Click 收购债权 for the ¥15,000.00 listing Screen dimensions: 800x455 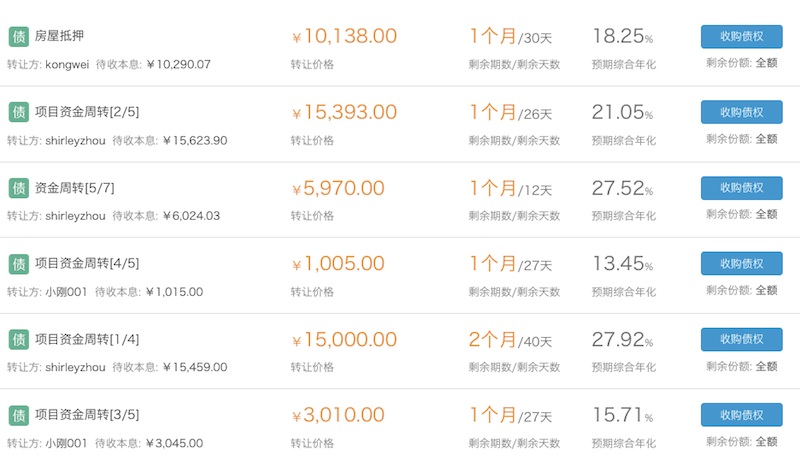click(741, 339)
